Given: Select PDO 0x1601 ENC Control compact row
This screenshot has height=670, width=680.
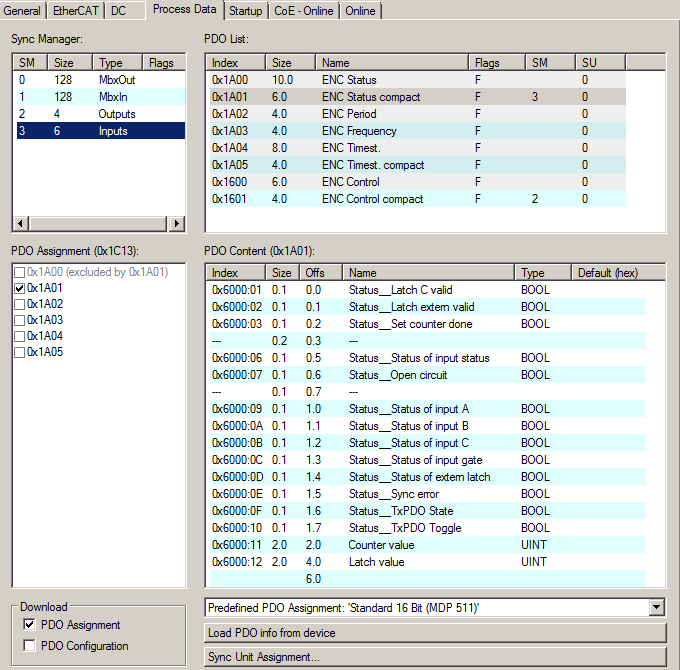Looking at the screenshot, I should pyautogui.click(x=418, y=199).
